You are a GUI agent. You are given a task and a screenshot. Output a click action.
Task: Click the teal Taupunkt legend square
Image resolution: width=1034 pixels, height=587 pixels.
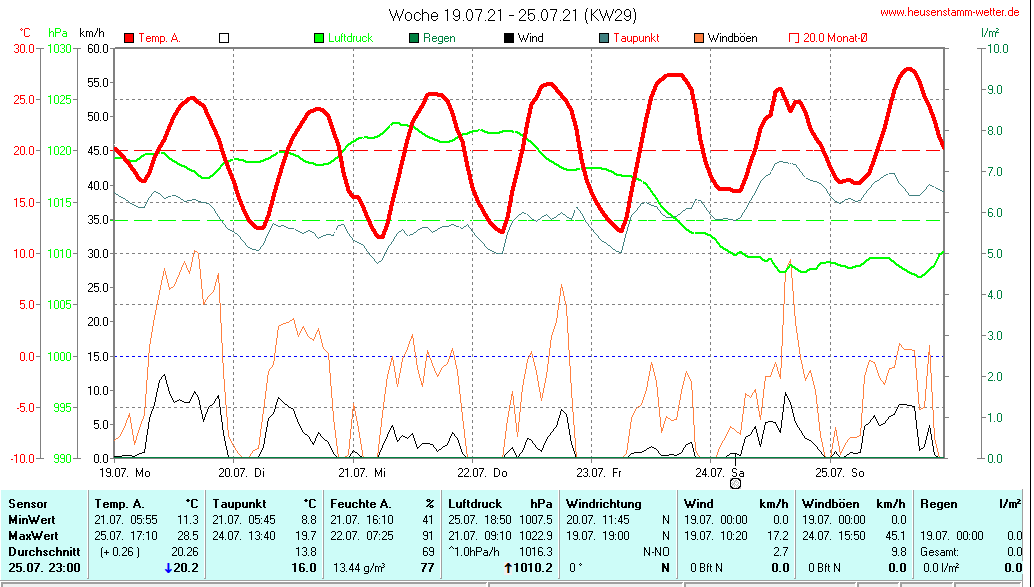coord(604,38)
